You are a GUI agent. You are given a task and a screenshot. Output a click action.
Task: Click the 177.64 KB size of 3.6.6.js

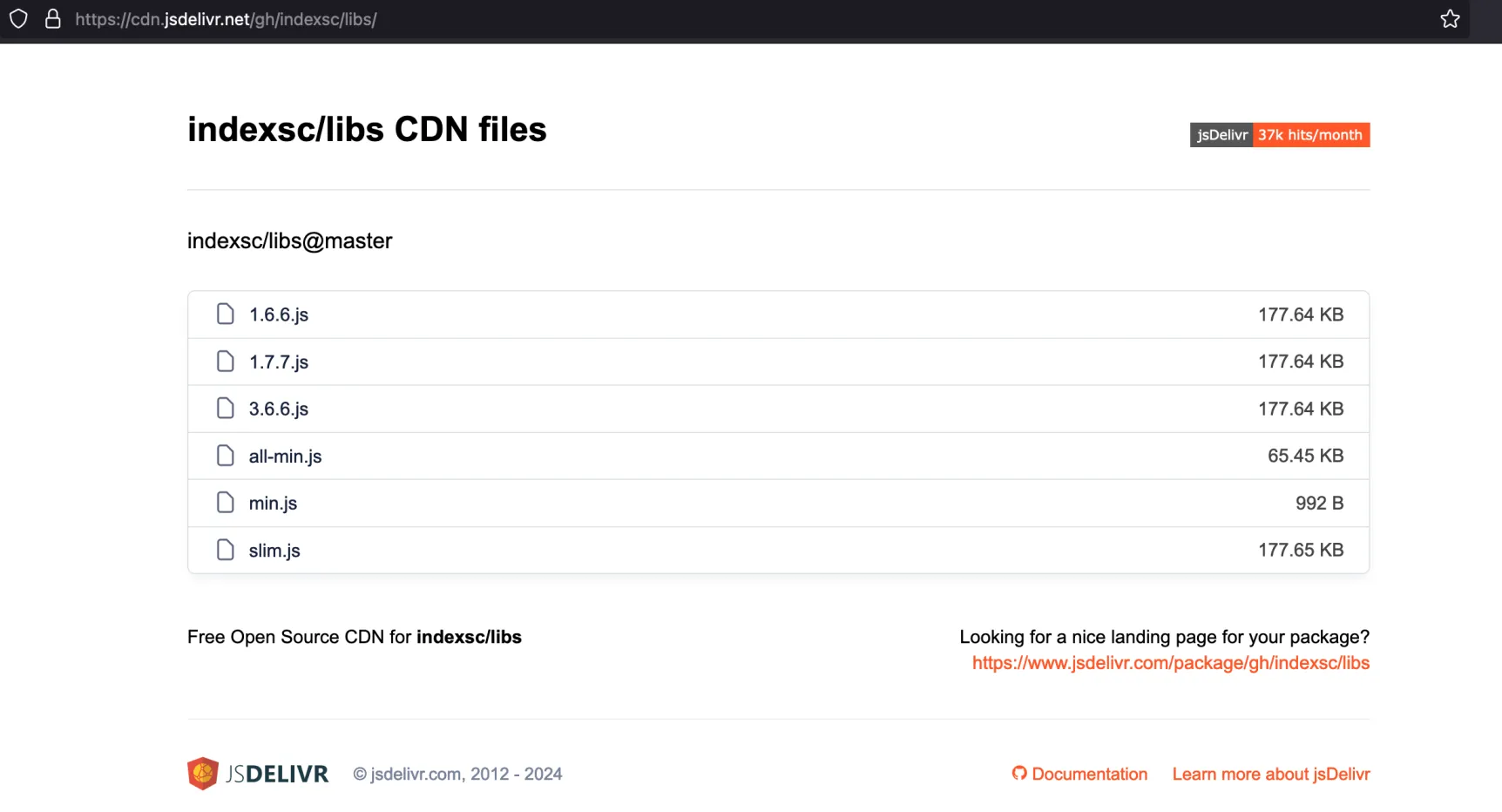1301,409
